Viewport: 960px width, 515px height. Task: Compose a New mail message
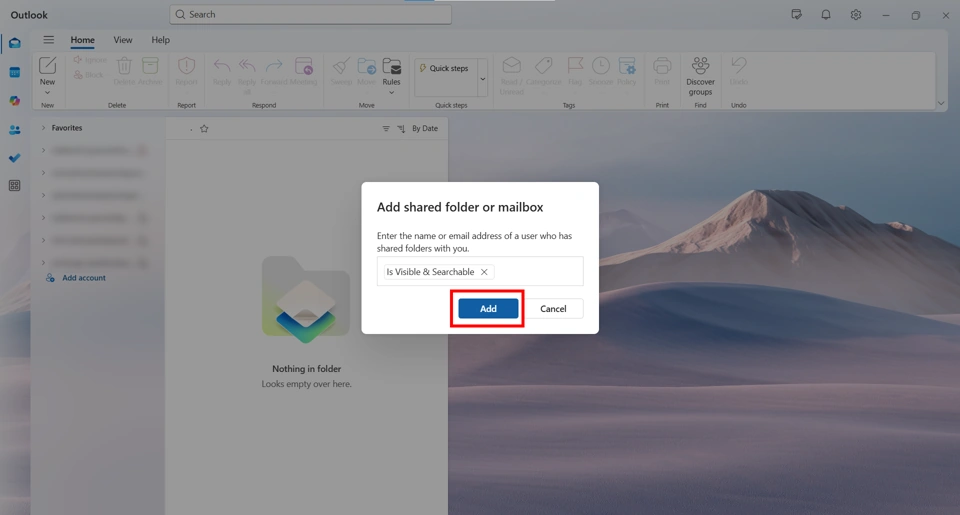point(47,71)
